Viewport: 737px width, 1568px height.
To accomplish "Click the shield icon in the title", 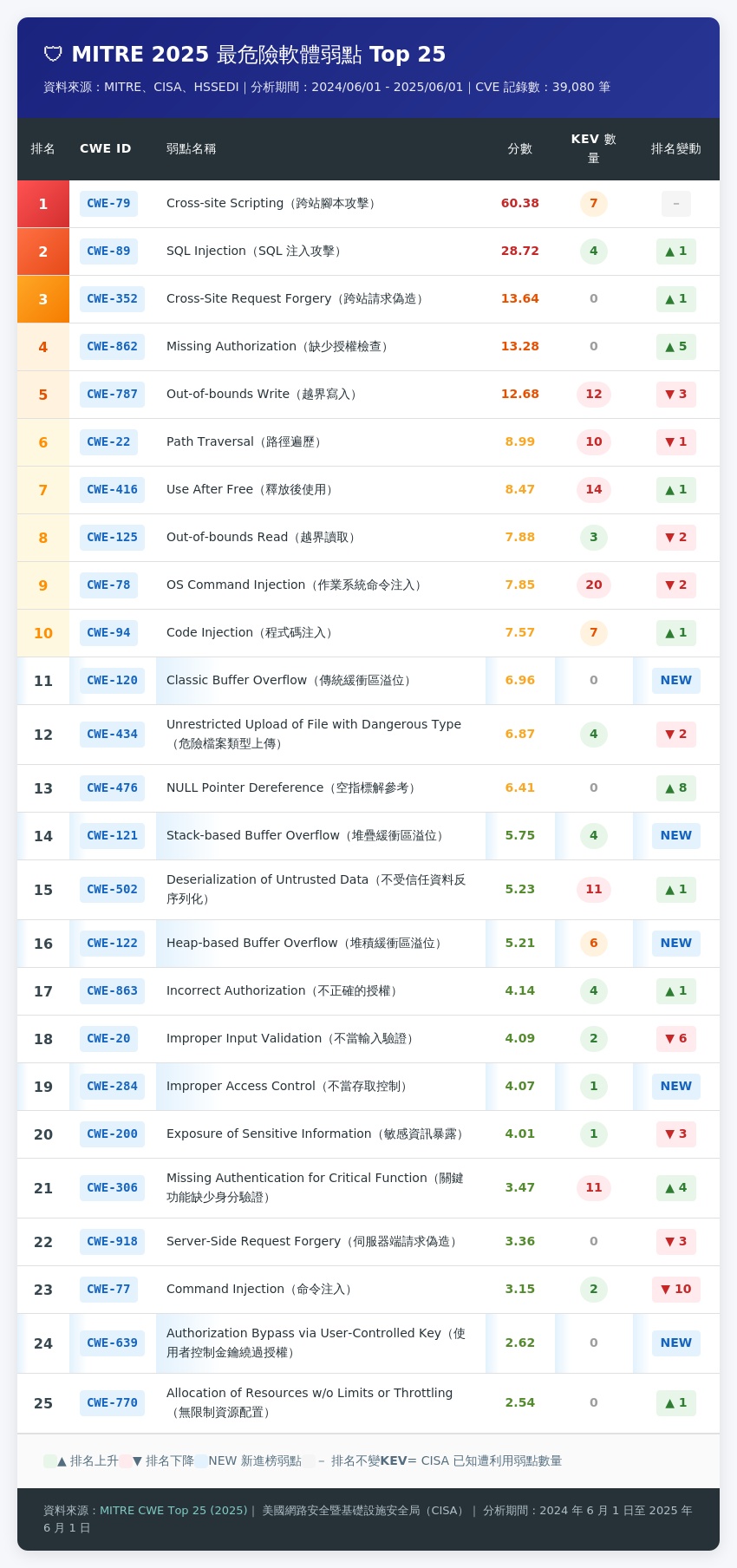I will pyautogui.click(x=53, y=55).
